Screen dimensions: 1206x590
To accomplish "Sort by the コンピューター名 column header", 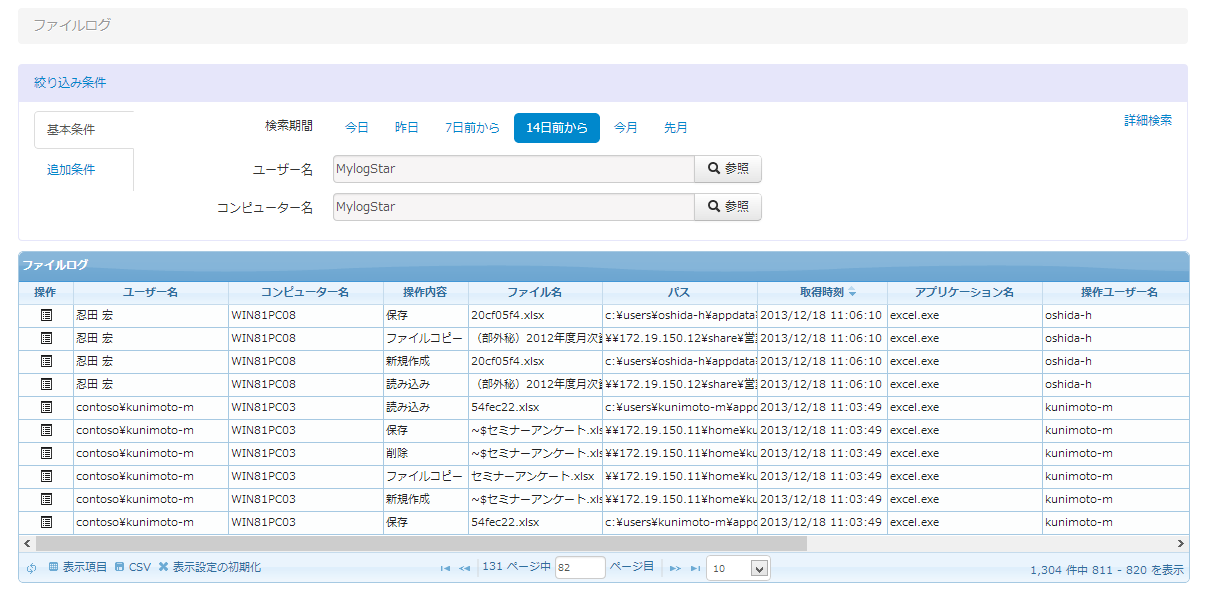I will tap(306, 293).
